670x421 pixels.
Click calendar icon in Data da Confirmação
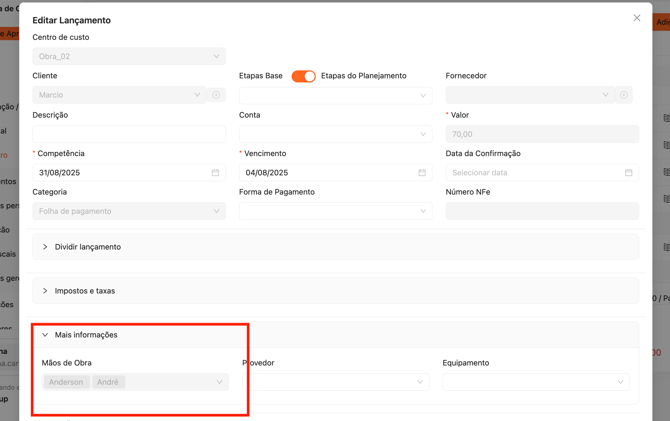(628, 173)
